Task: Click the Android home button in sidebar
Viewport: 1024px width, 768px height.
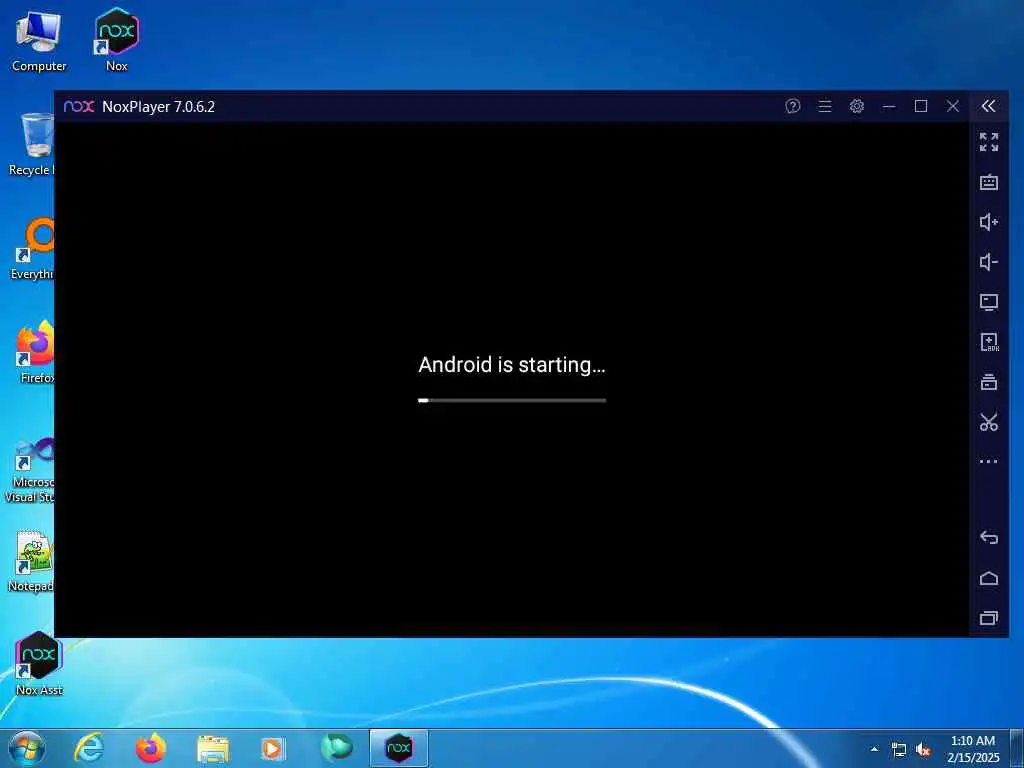Action: pos(989,578)
